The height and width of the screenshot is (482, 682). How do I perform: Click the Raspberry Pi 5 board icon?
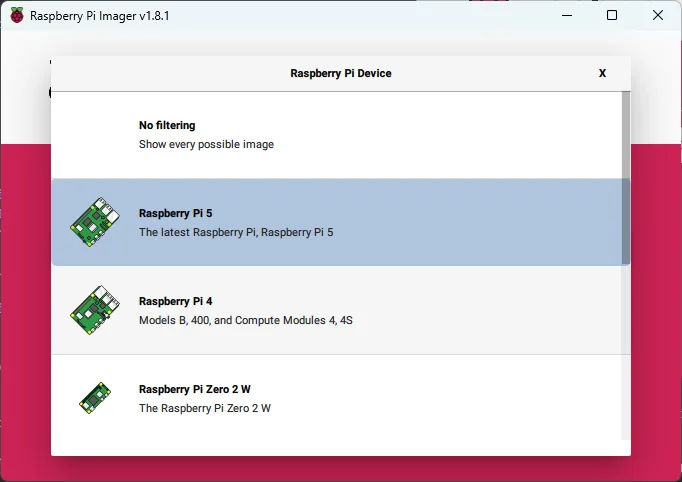click(x=93, y=222)
